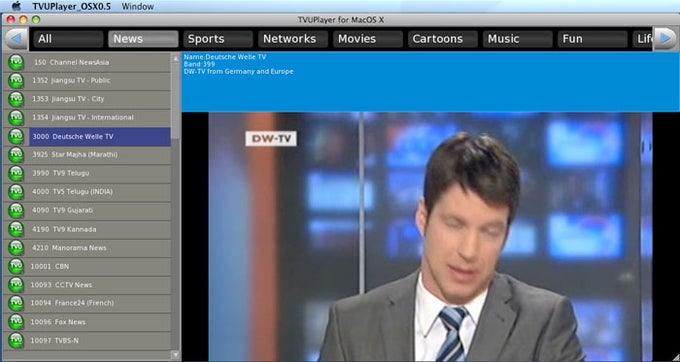Click the TVU icon beside Fox News
Image resolution: width=680 pixels, height=362 pixels.
(x=16, y=322)
